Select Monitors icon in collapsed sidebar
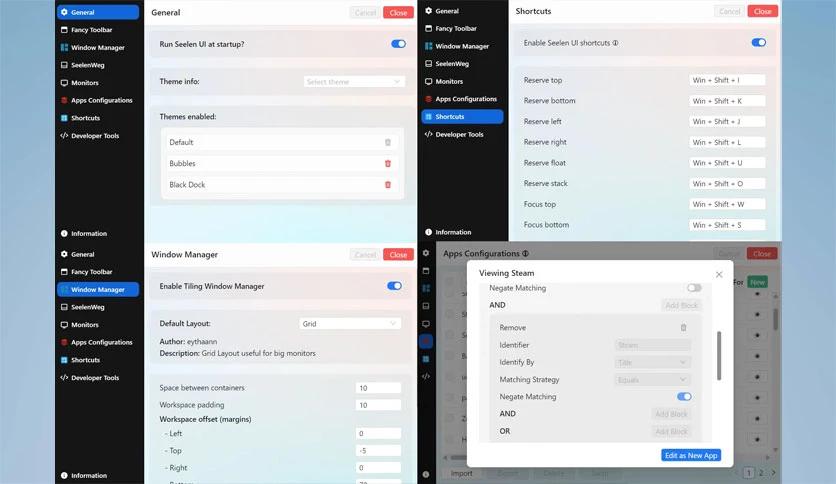Image resolution: width=836 pixels, height=484 pixels. tap(426, 324)
